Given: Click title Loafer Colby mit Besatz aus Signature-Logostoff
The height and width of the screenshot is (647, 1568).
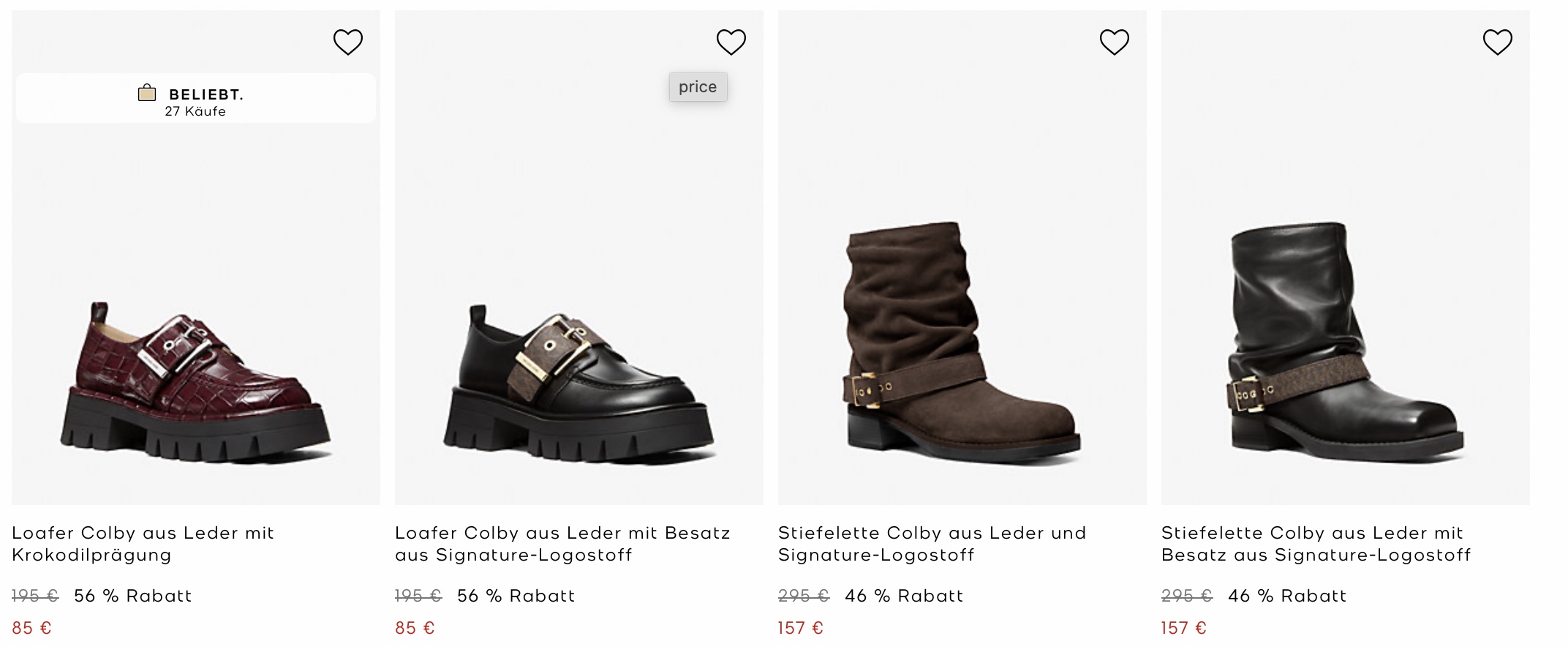Looking at the screenshot, I should (562, 544).
